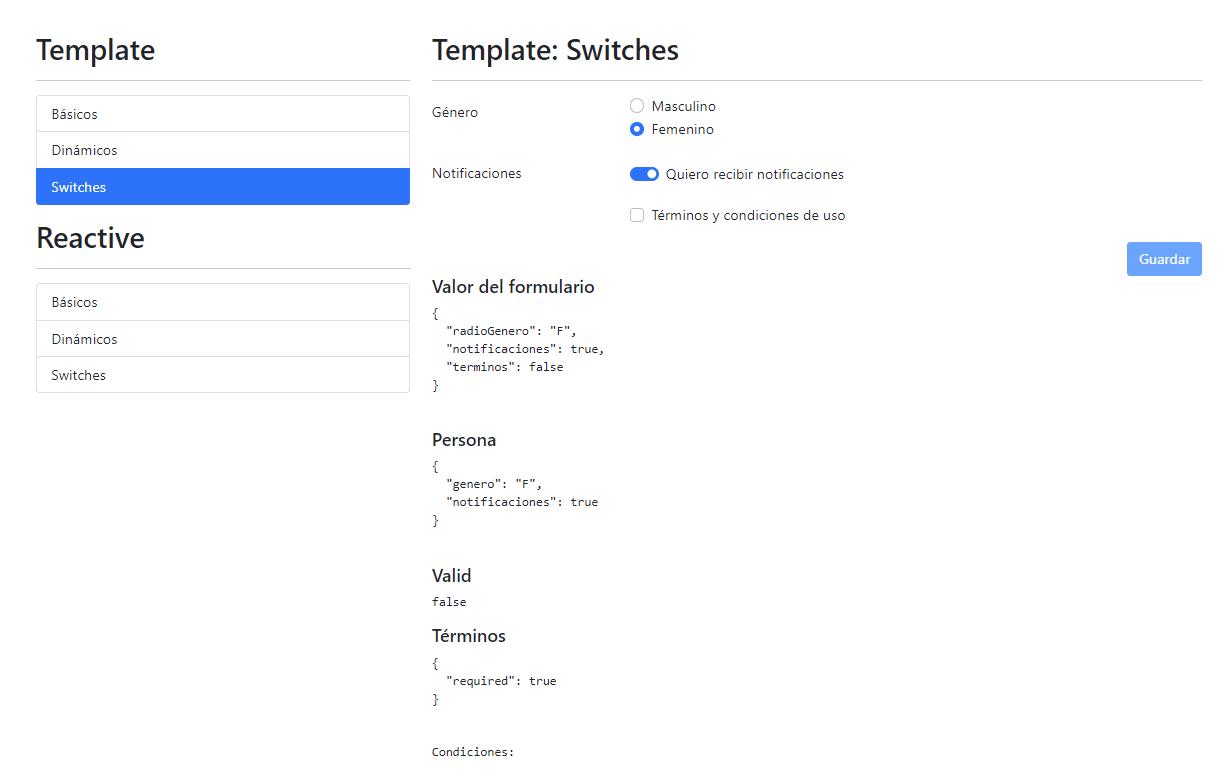
Task: Select the Femenino radio button
Action: point(637,129)
